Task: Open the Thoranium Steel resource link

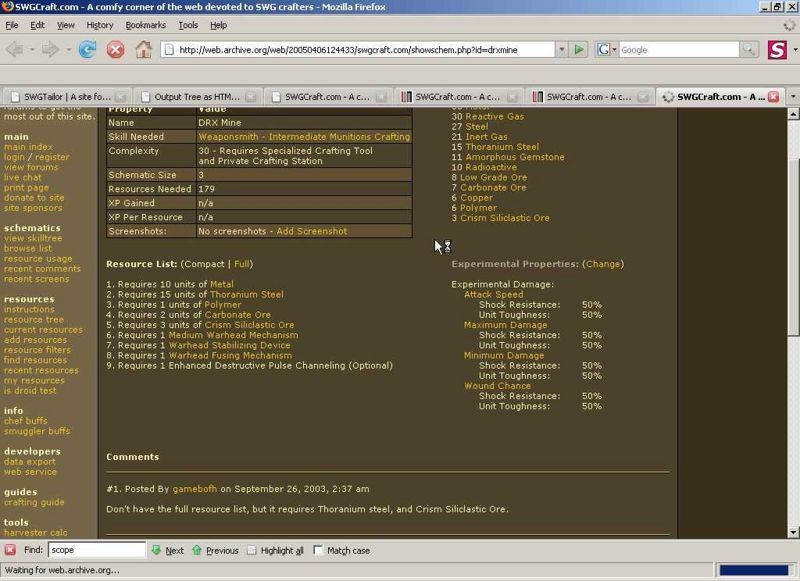Action: coord(245,295)
